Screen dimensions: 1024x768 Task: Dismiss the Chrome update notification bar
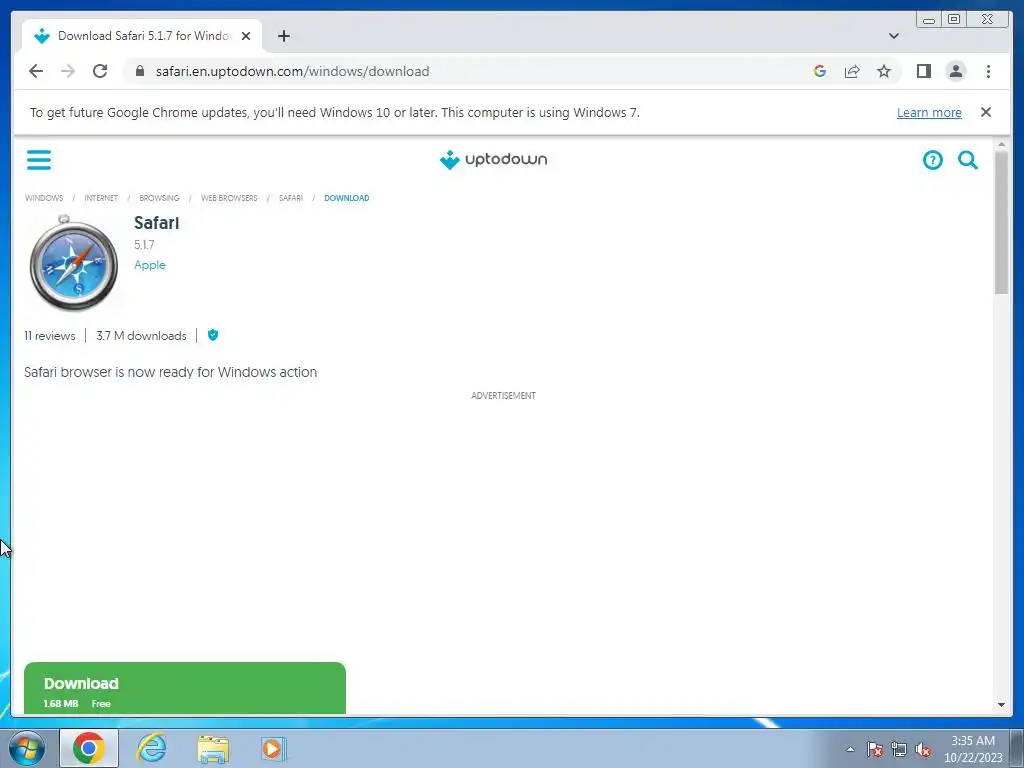[985, 112]
